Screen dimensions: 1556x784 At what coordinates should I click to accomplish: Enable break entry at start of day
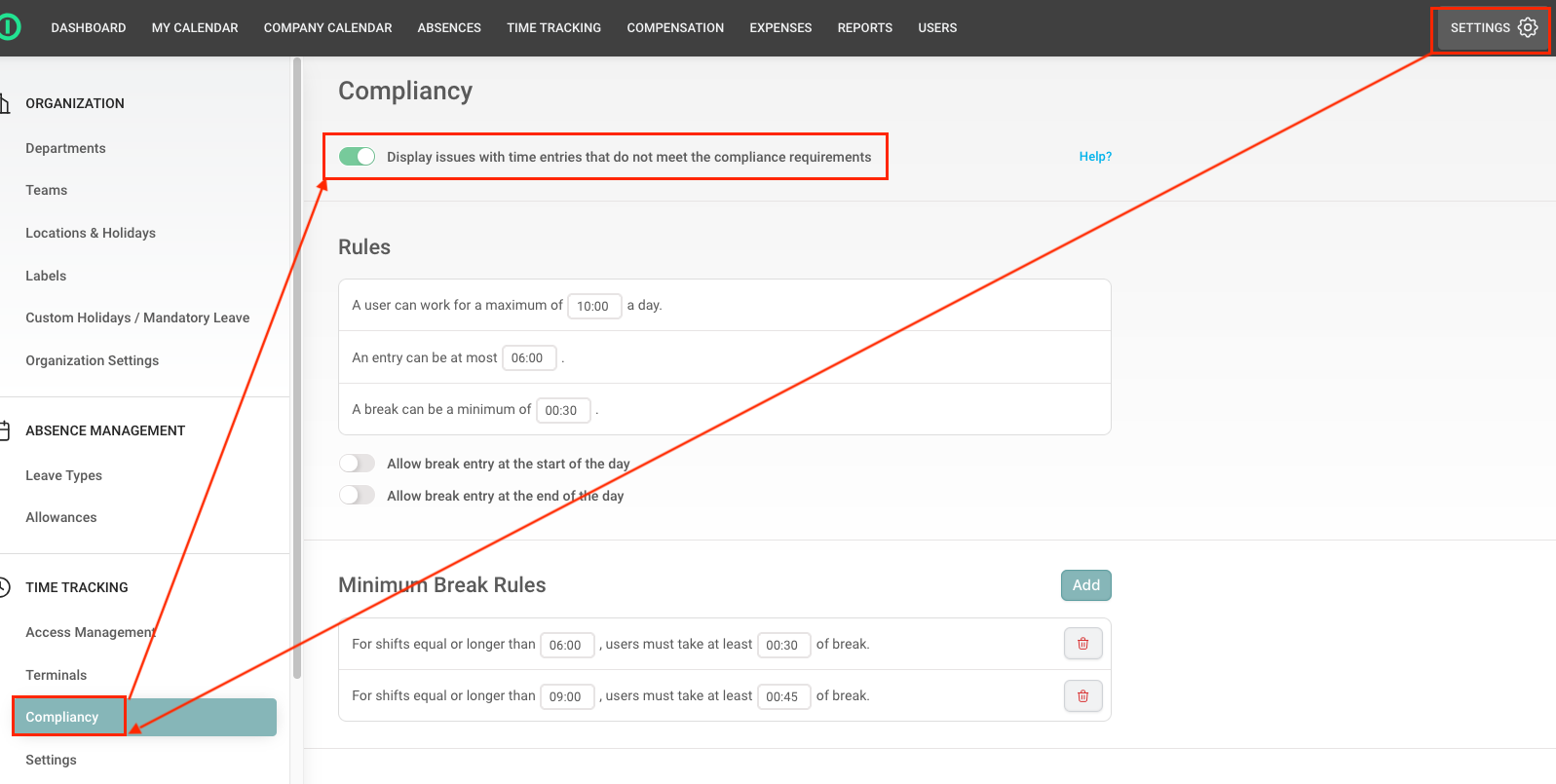357,464
